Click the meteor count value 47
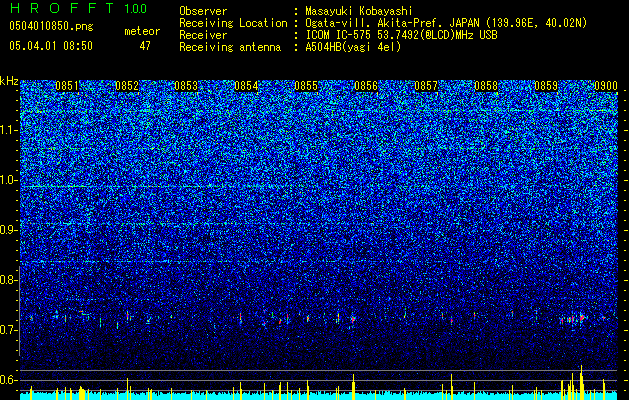The width and height of the screenshot is (629, 400). click(145, 46)
